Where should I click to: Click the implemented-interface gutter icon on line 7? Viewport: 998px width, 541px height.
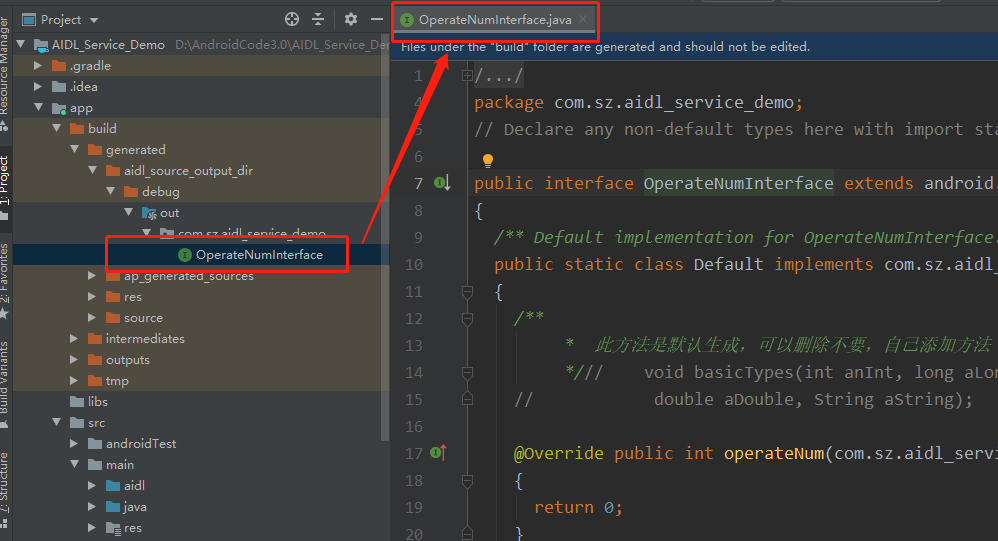pos(442,183)
